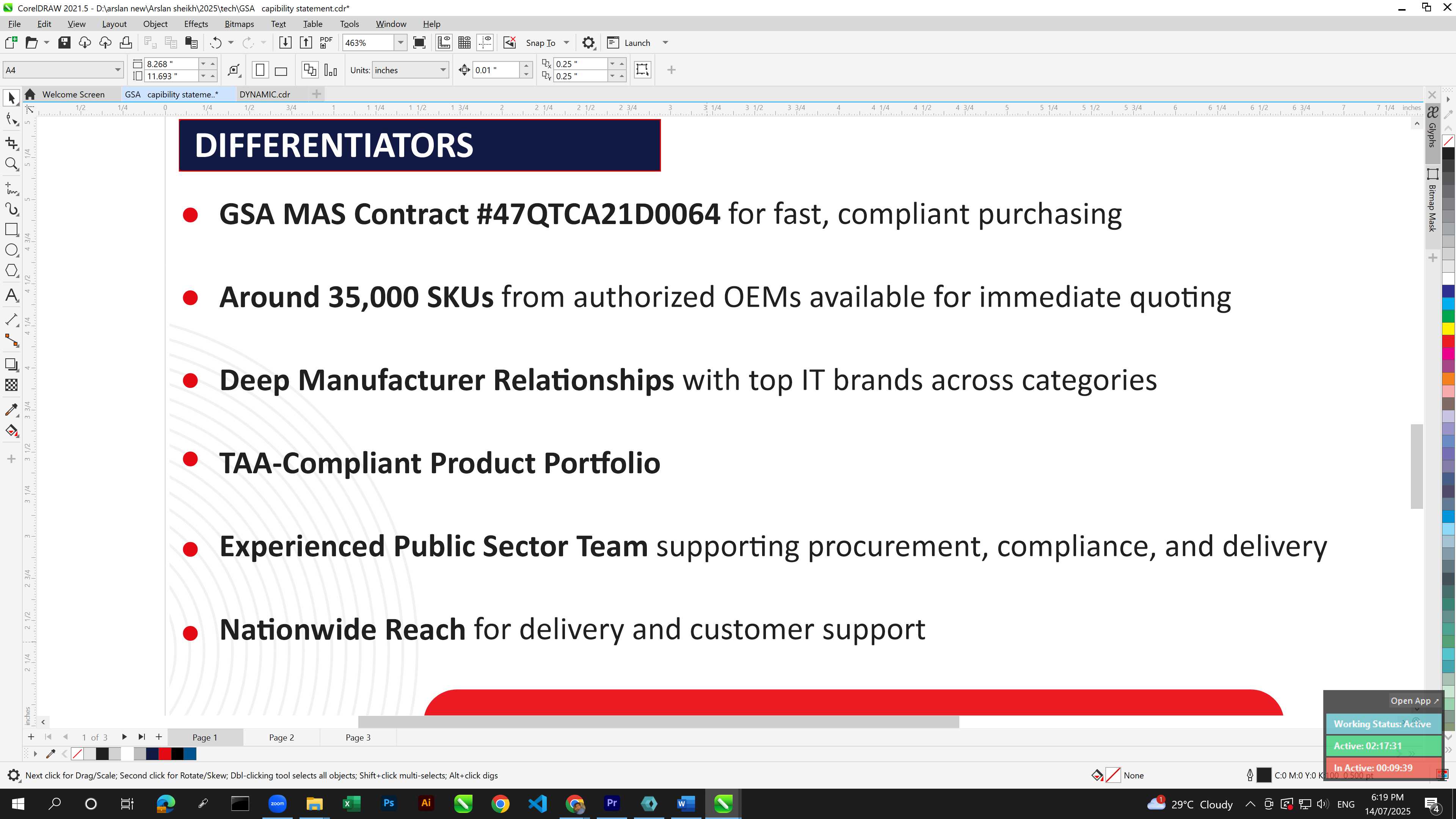1456x819 pixels.
Task: Pick the red swatch in document palette
Action: tap(165, 753)
